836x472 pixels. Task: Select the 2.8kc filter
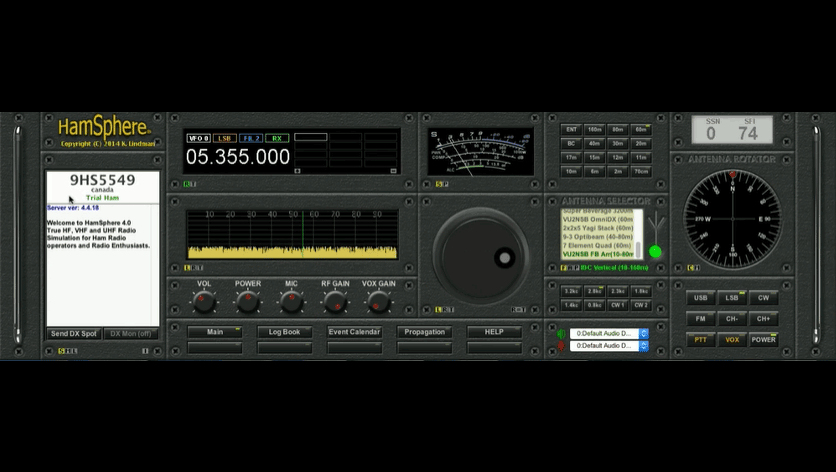[594, 291]
